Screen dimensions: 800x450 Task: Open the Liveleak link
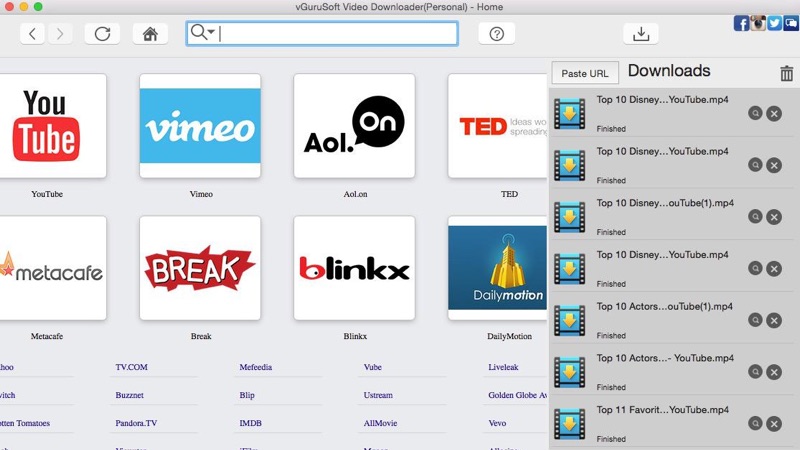[x=503, y=367]
